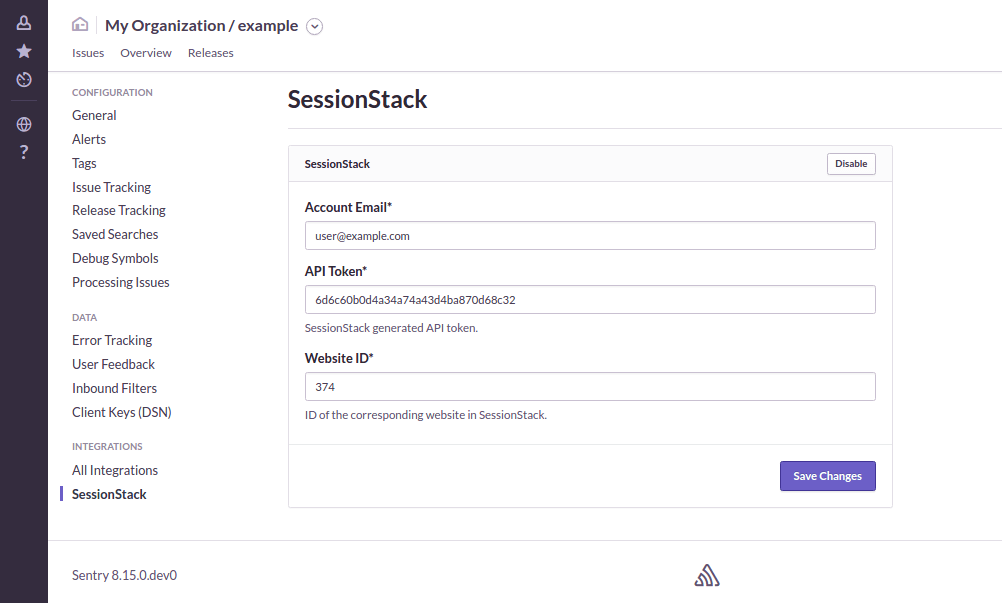Select the star icon for starred items
Screen dimensions: 1002x603
click(x=23, y=50)
